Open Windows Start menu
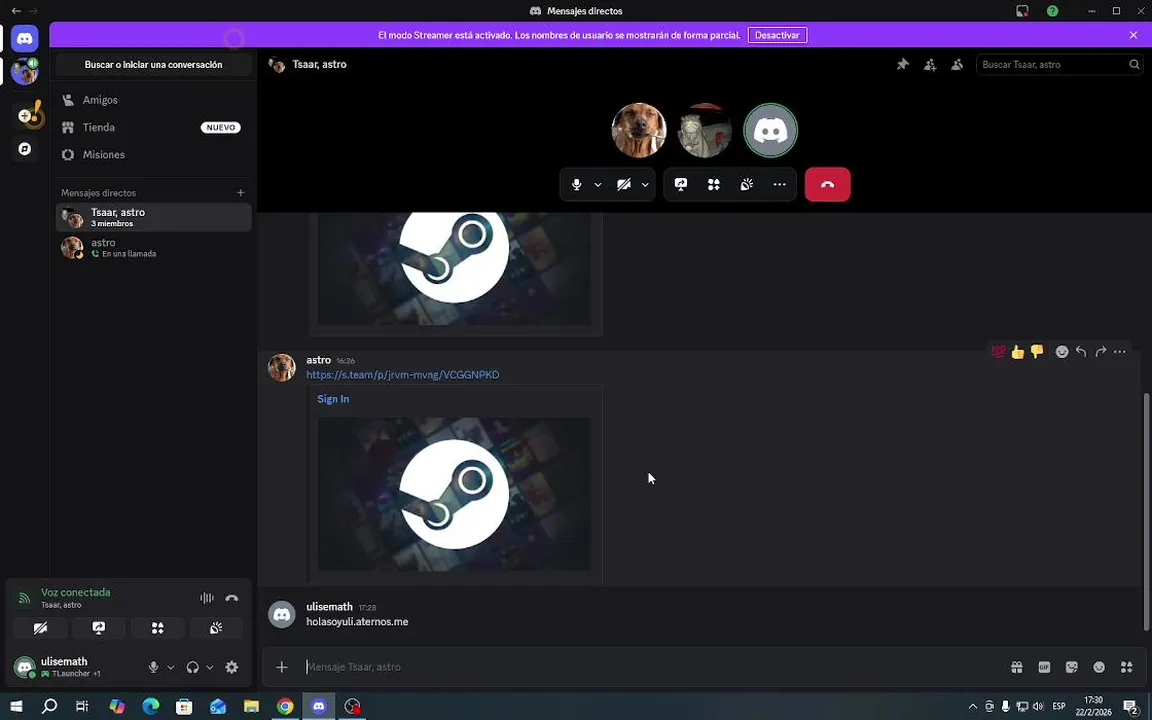The width and height of the screenshot is (1152, 720). click(x=15, y=706)
